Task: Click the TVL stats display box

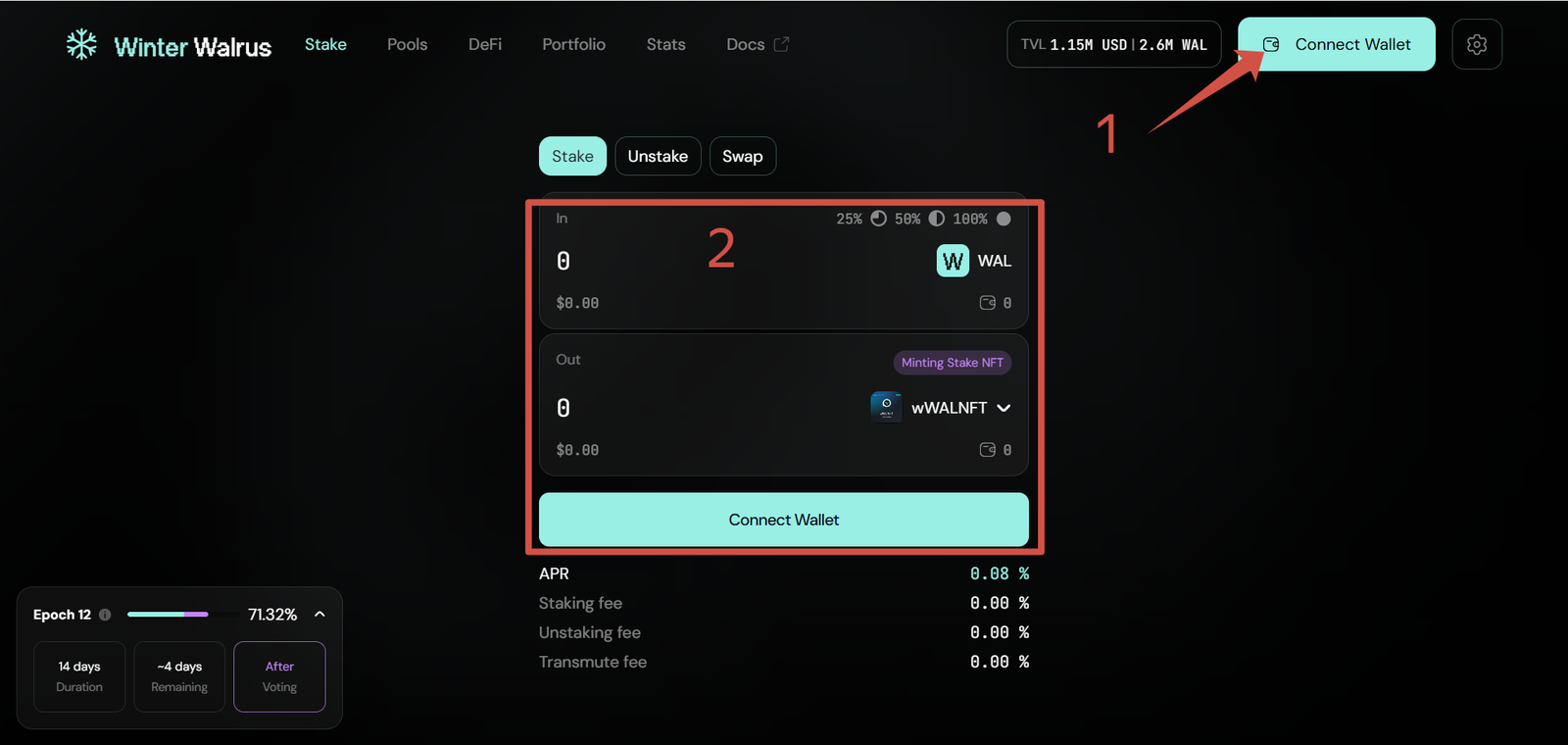Action: pyautogui.click(x=1113, y=45)
